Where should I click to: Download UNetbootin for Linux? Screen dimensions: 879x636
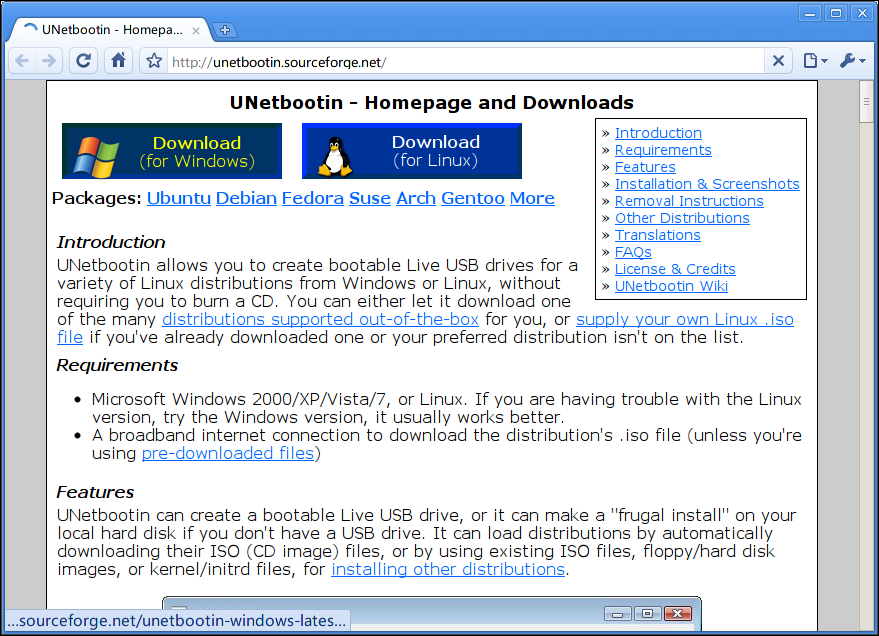[411, 151]
